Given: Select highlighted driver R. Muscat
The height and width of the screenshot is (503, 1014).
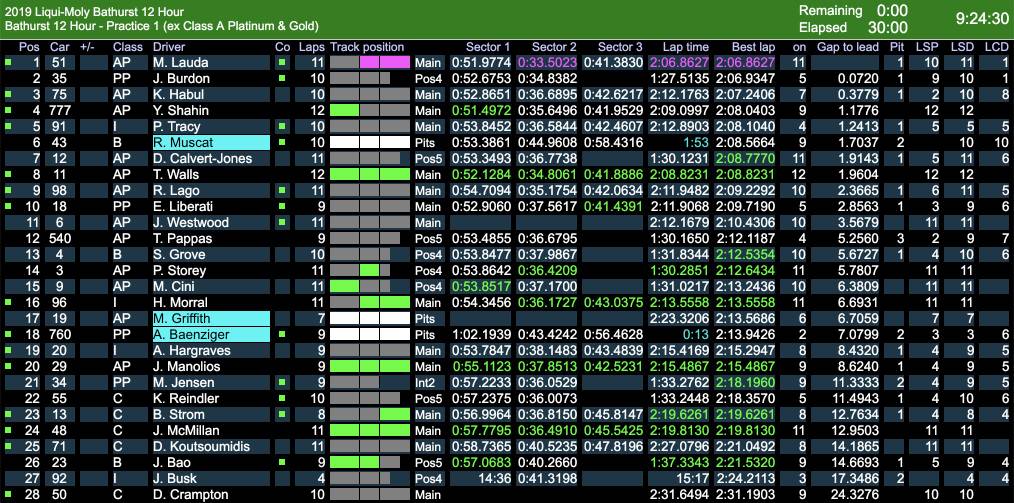Looking at the screenshot, I should [x=210, y=142].
